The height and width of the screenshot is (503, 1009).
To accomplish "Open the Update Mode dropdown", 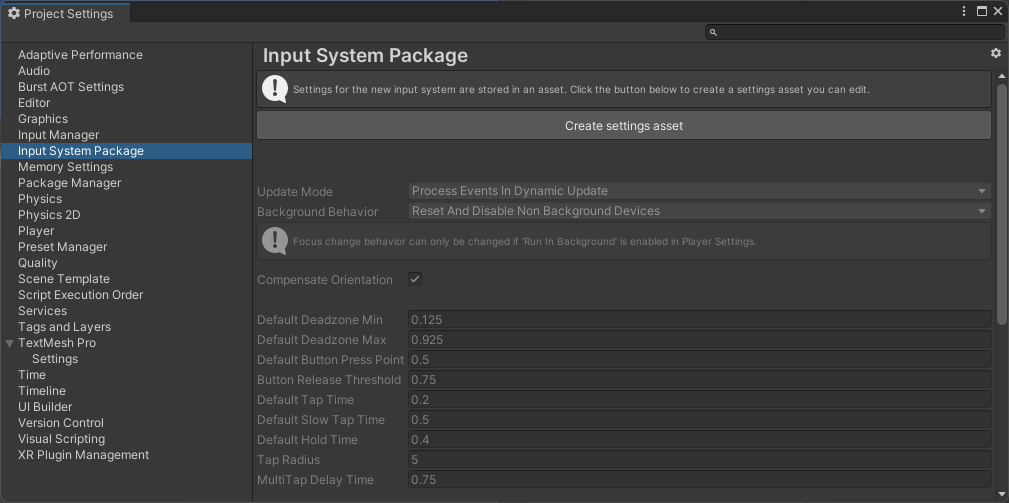I will (x=699, y=191).
